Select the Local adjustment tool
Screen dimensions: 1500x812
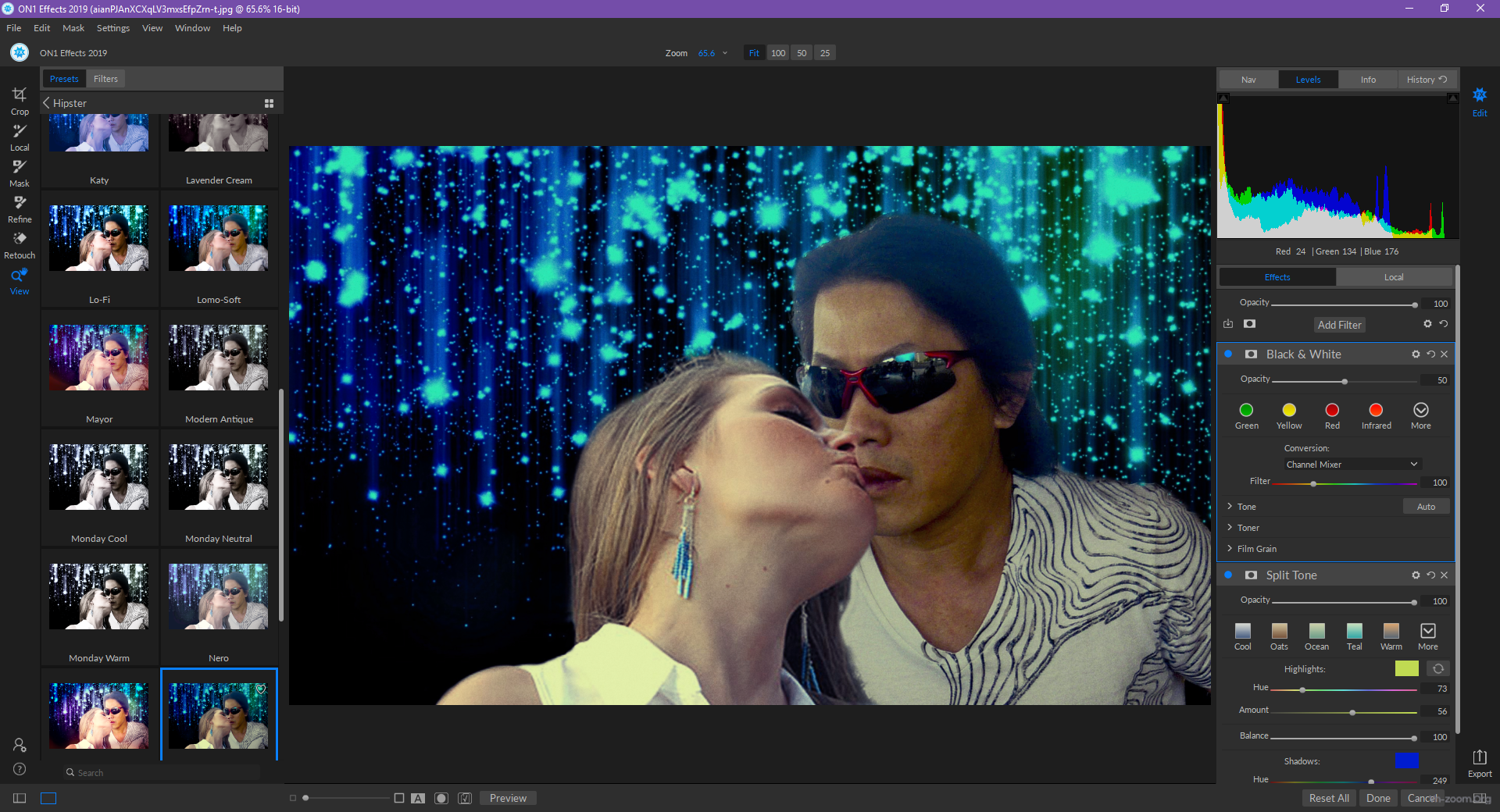[x=20, y=137]
